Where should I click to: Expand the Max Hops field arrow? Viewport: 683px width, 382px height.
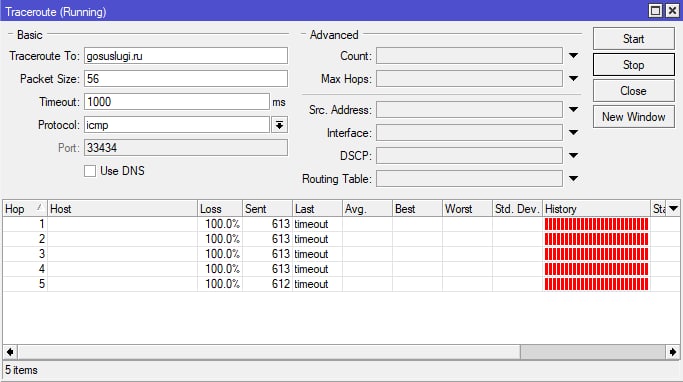pos(573,79)
